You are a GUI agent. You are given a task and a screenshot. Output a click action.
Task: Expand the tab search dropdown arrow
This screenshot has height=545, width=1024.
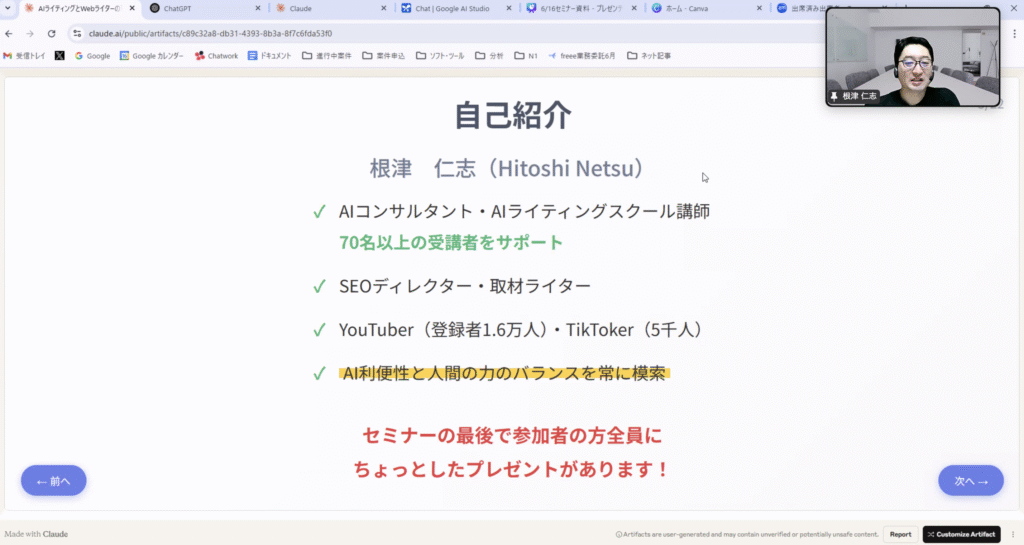tap(9, 8)
